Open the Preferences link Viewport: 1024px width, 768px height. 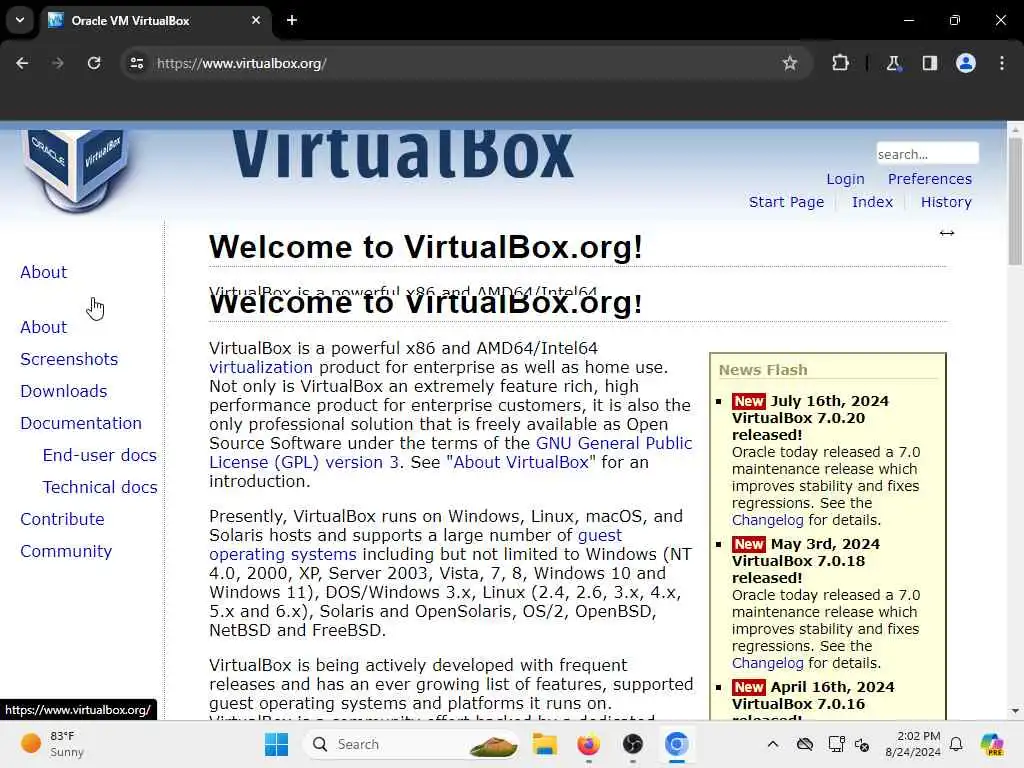coord(929,179)
